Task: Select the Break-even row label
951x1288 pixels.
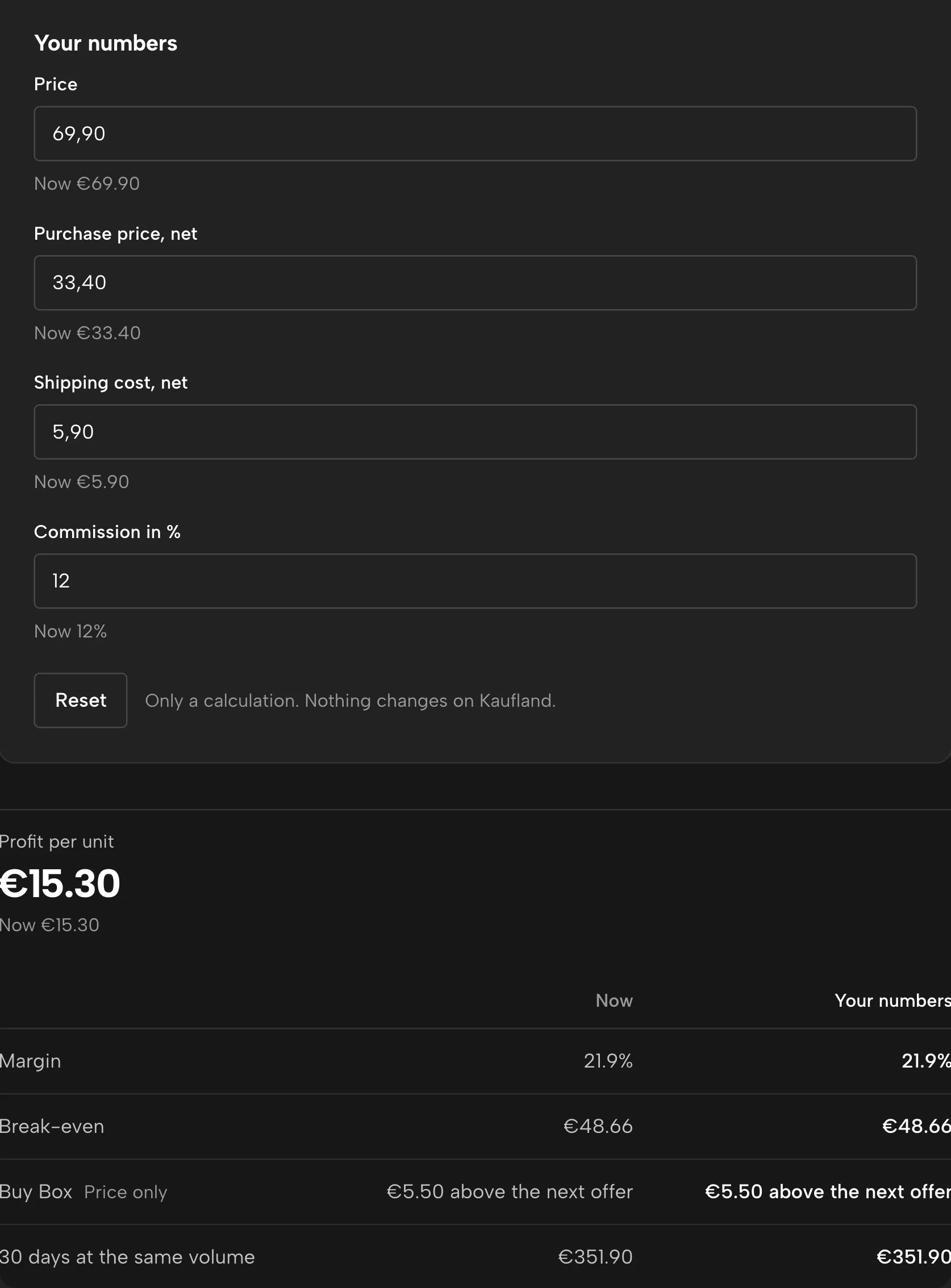Action: coord(52,1126)
